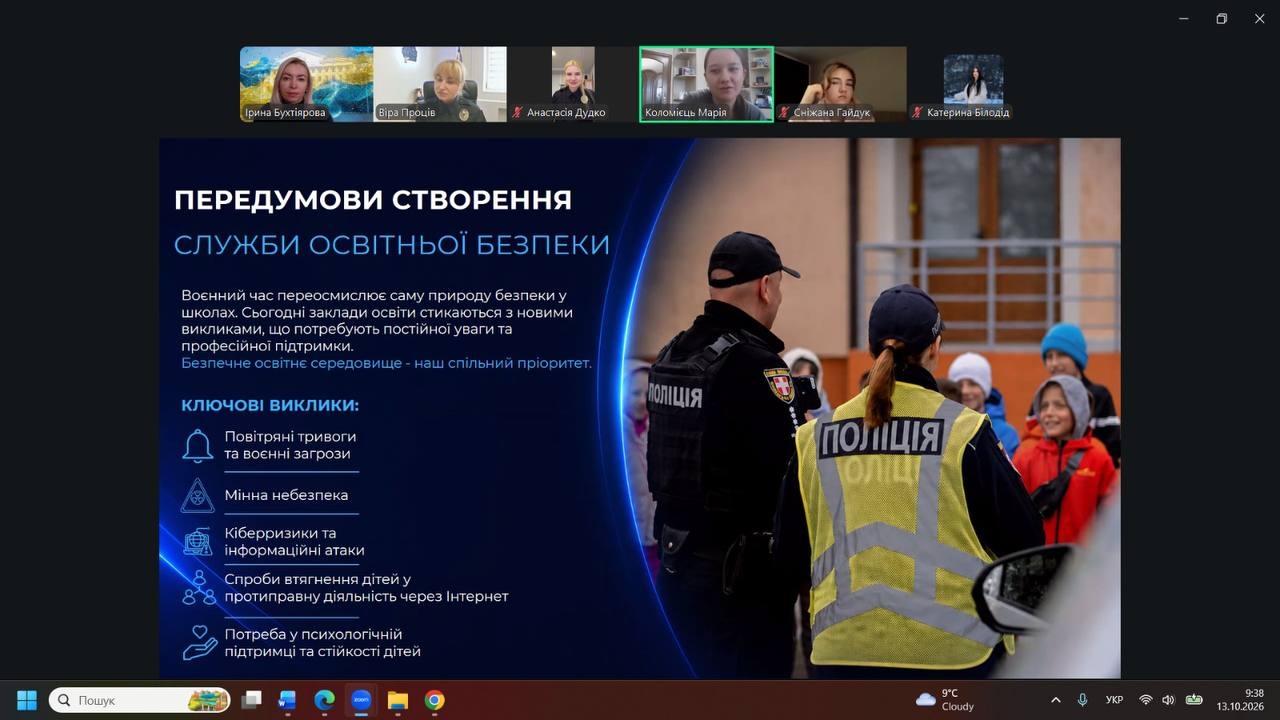
Task: Select Катерина Білодід's participant thumbnail
Action: (973, 84)
